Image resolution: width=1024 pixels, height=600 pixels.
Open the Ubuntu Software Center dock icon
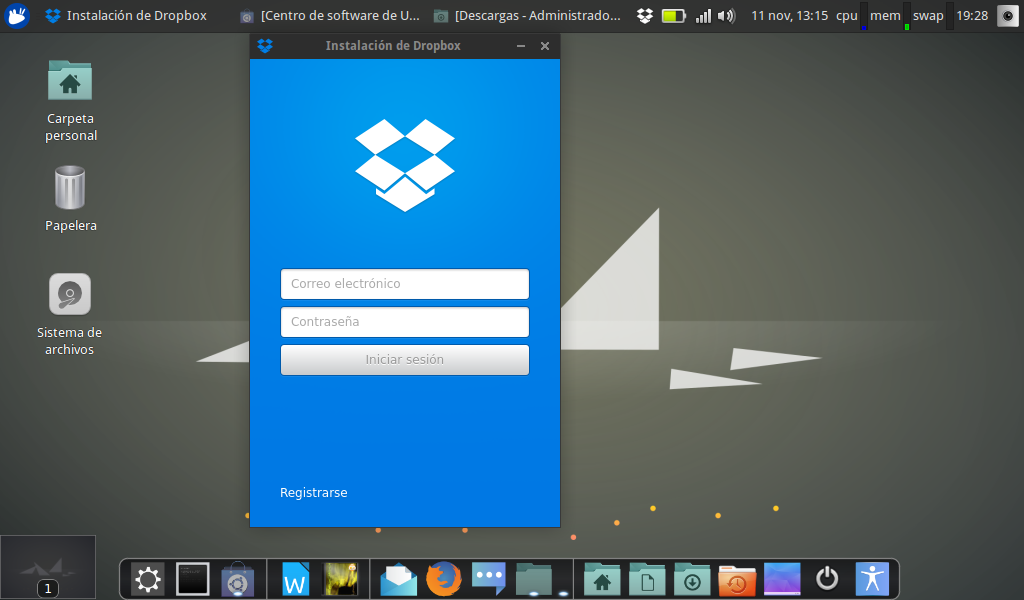238,578
